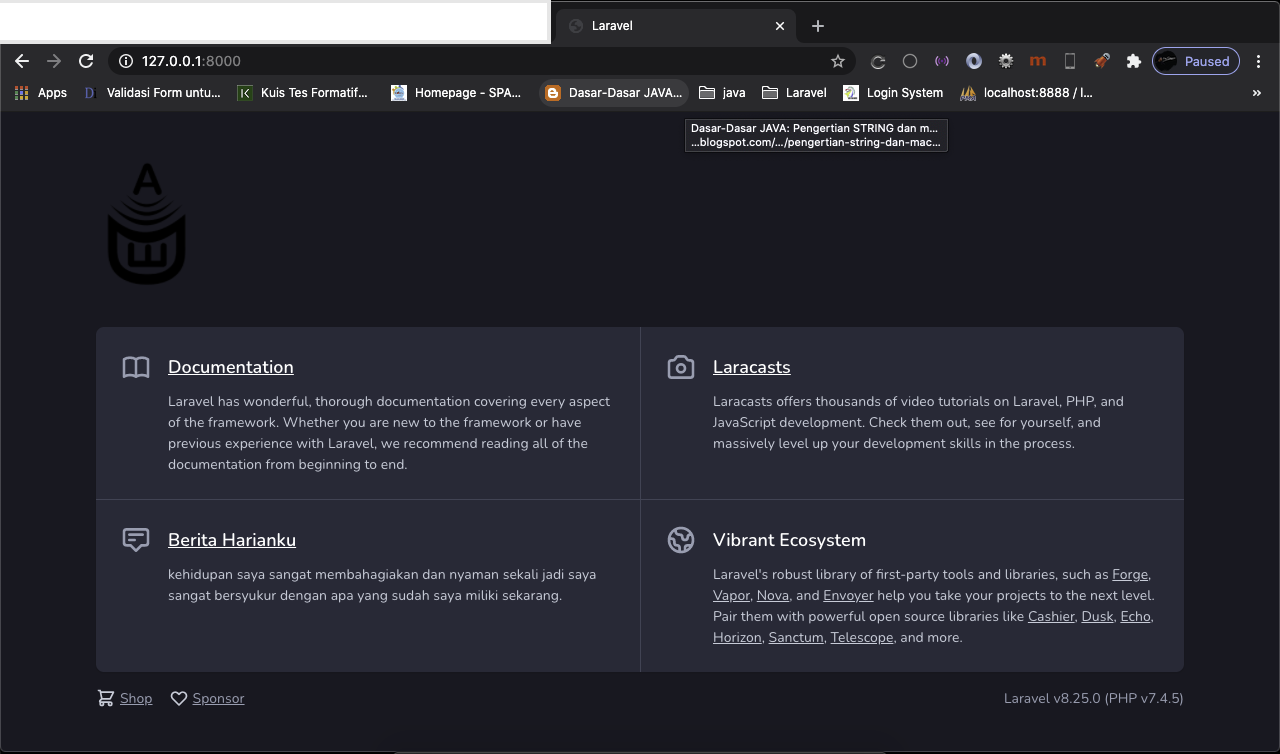This screenshot has height=754, width=1280.
Task: Click the globe icon beside Vibrant Ecosystem
Action: tap(681, 540)
